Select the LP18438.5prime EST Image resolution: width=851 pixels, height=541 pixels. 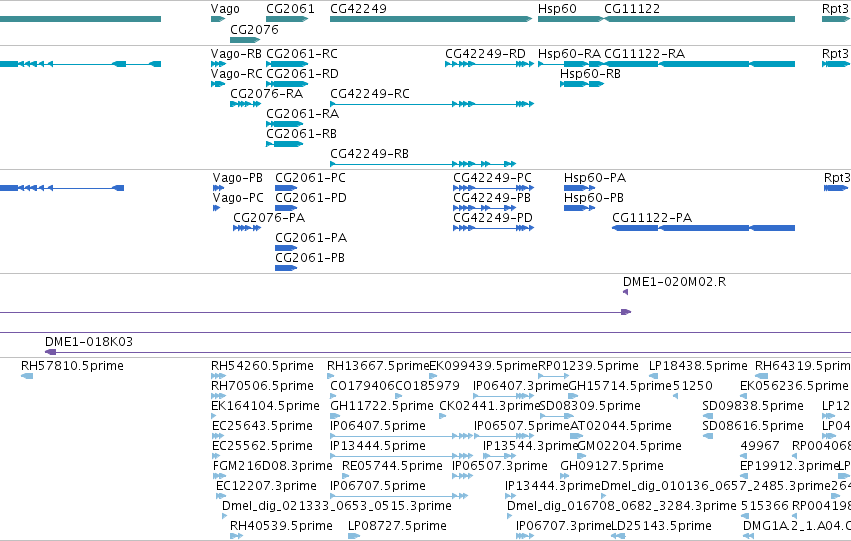pyautogui.click(x=653, y=376)
